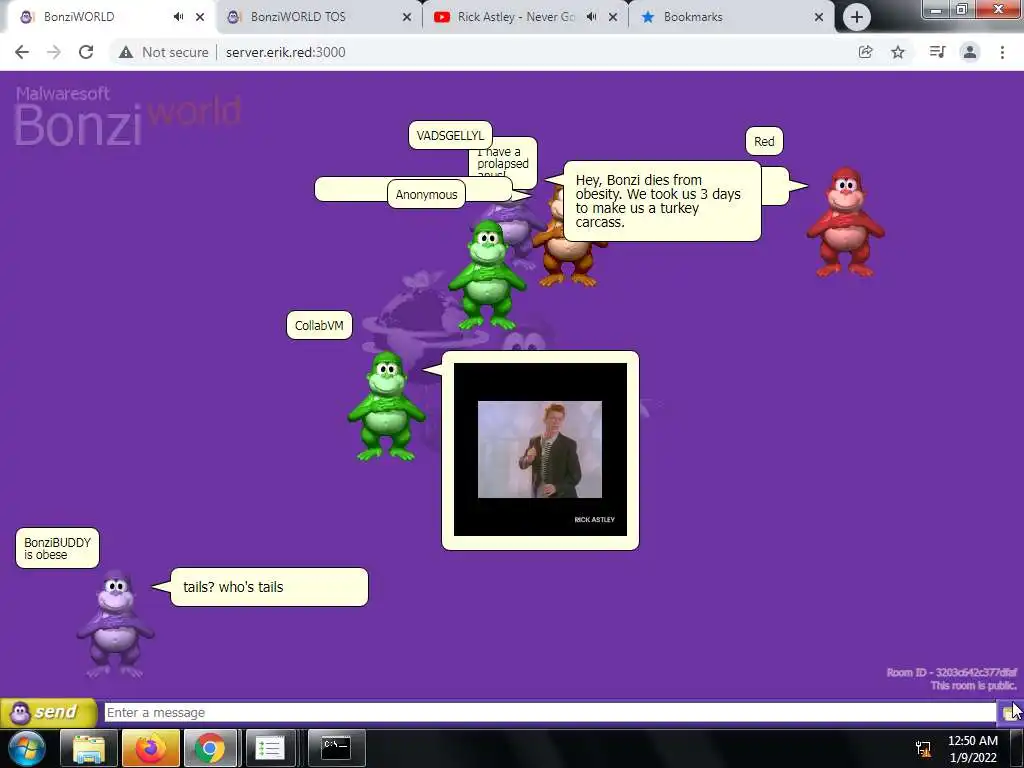Open the Bookmarks tab
The image size is (1024, 768).
(x=731, y=17)
